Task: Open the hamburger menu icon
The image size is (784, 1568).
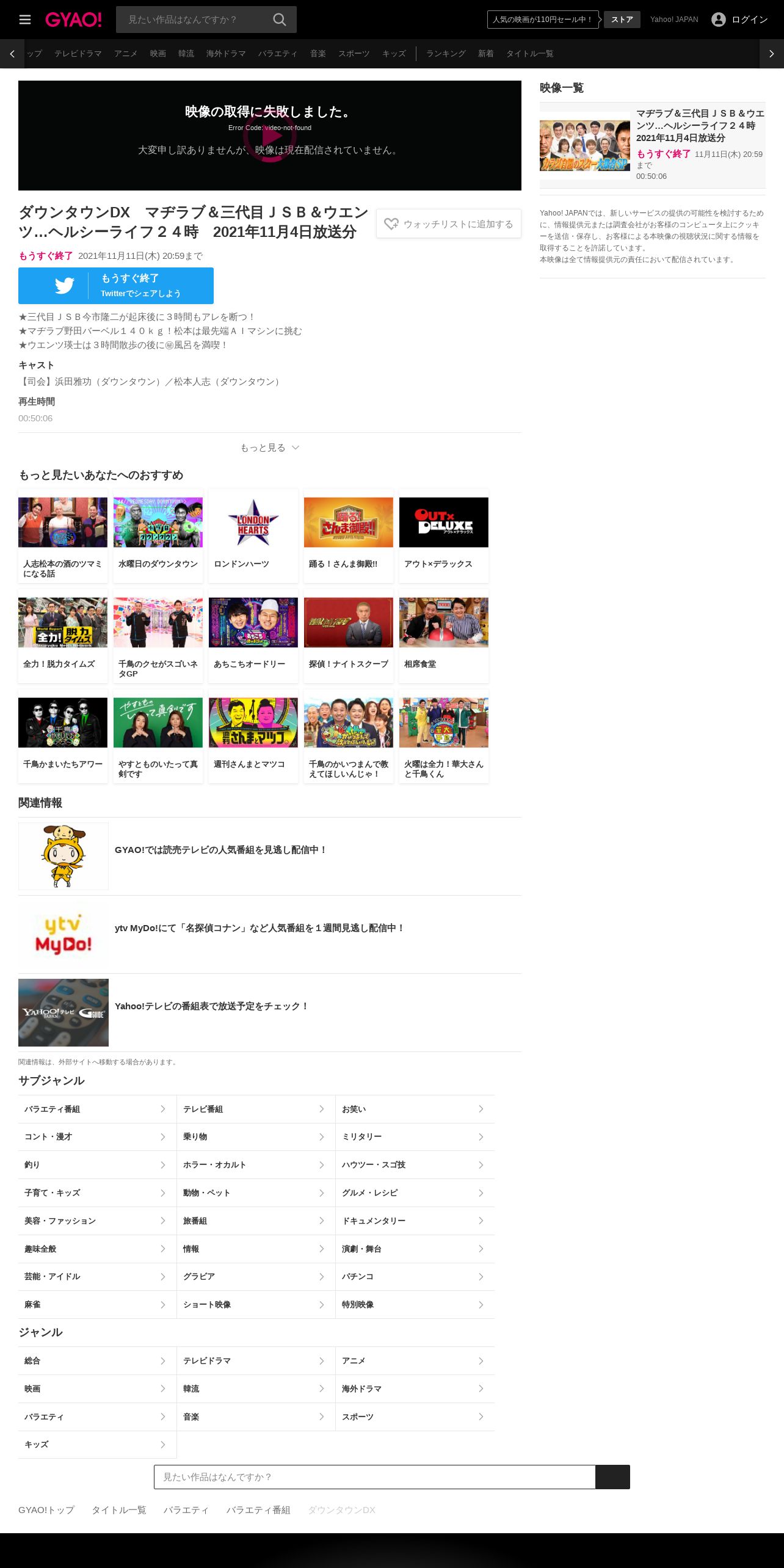Action: [25, 20]
